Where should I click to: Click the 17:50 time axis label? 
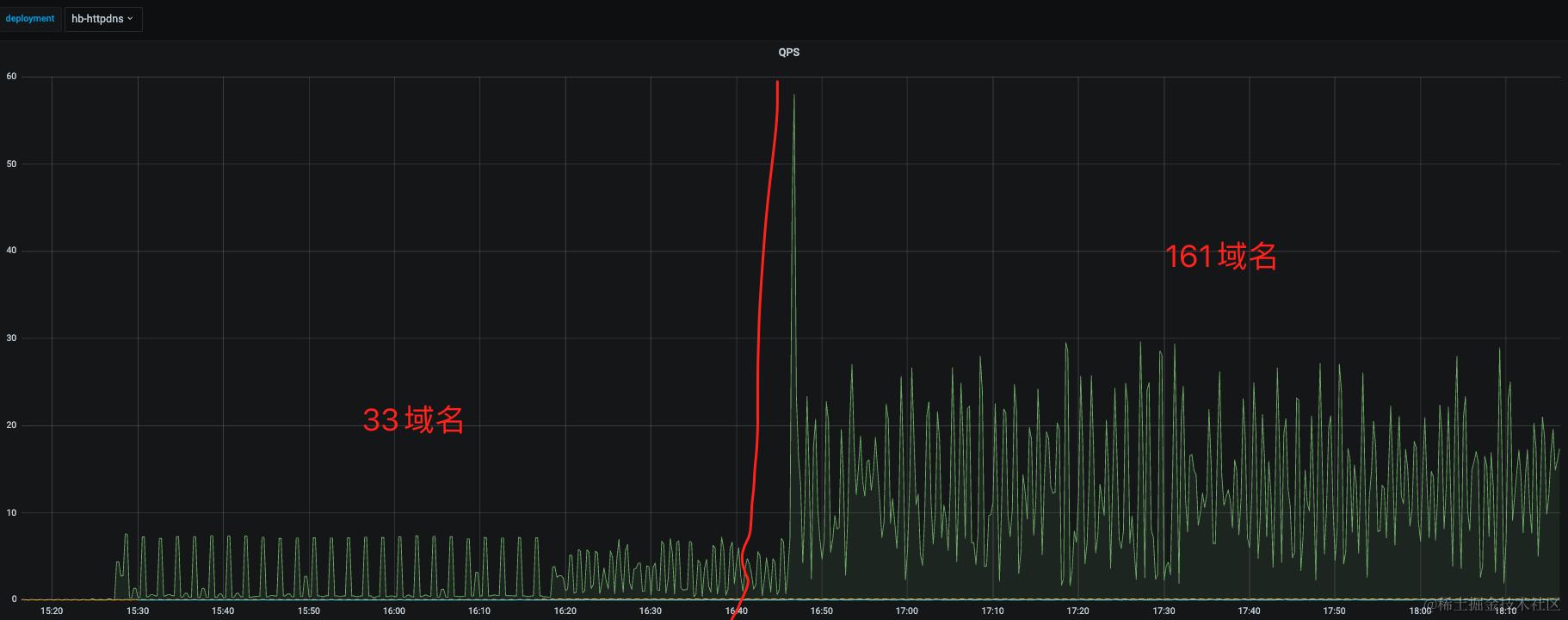pyautogui.click(x=1334, y=611)
